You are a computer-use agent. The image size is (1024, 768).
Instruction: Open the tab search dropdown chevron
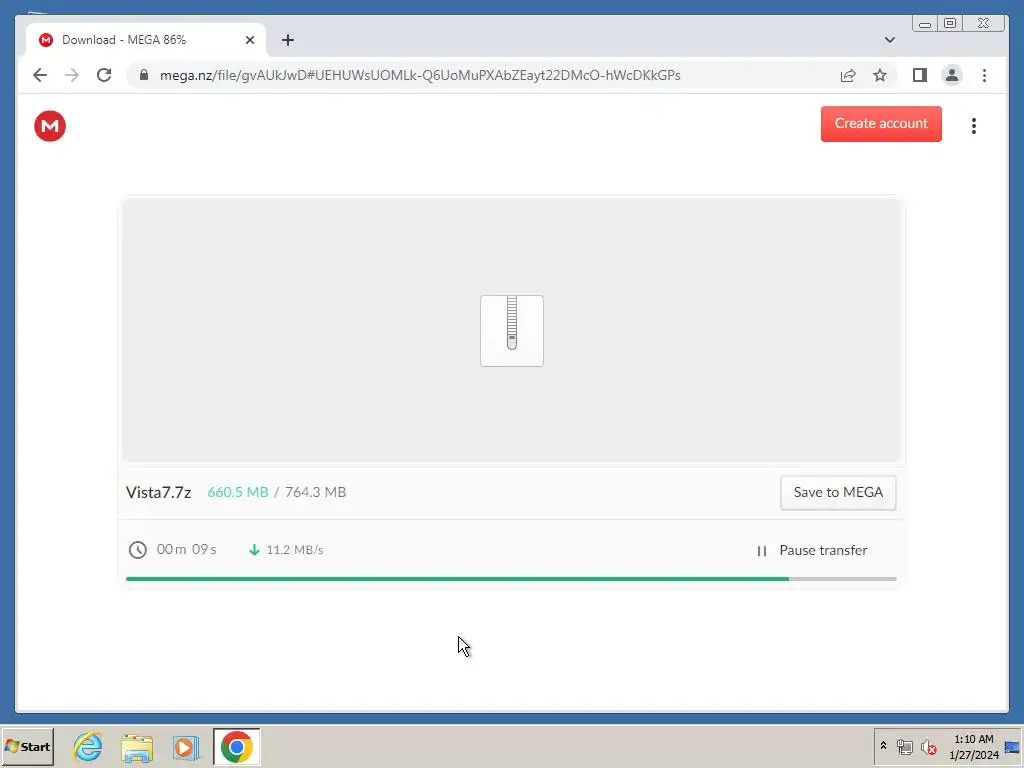click(889, 40)
